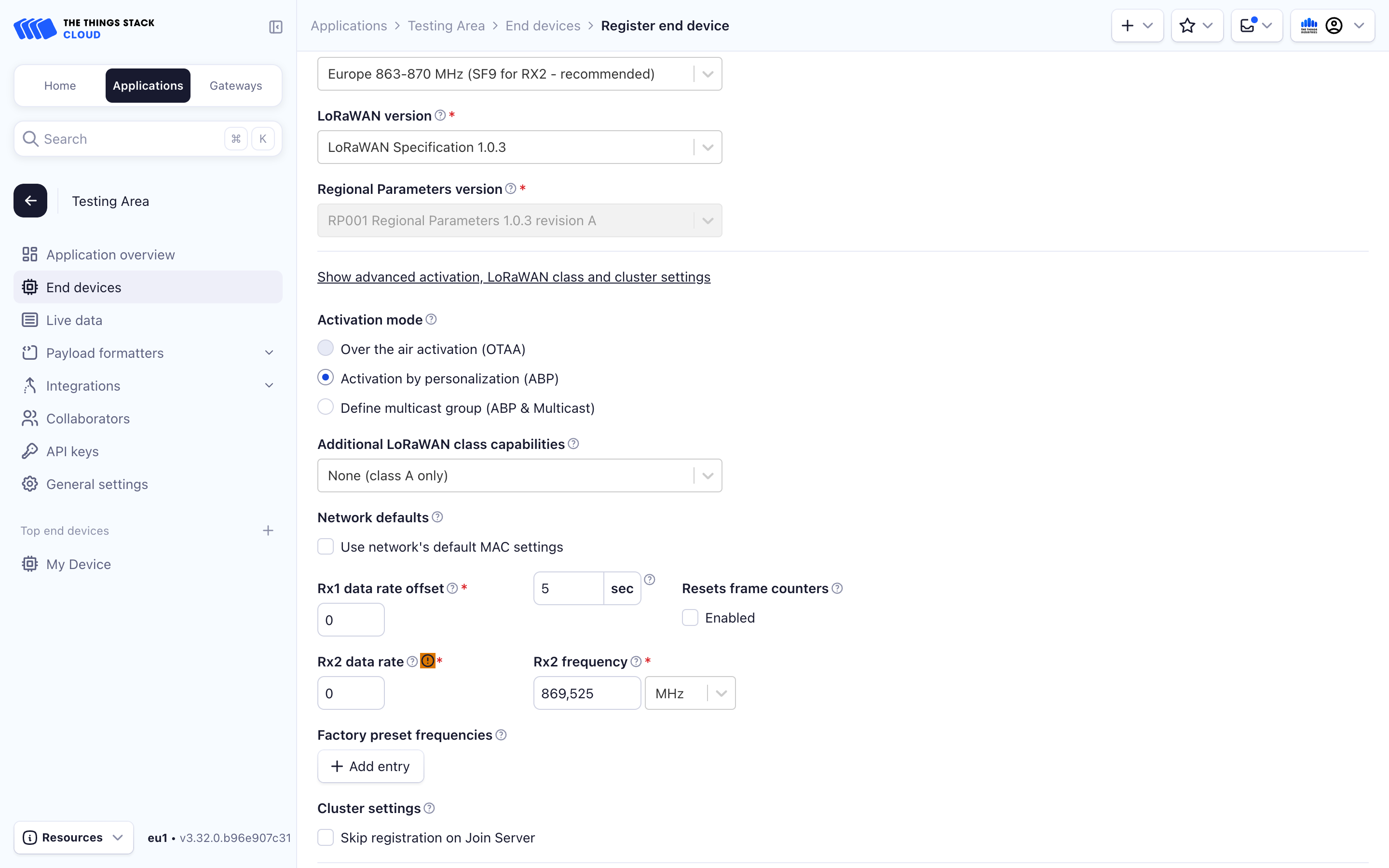This screenshot has height=868, width=1389.
Task: Open the Testing Area breadcrumb
Action: (x=446, y=25)
